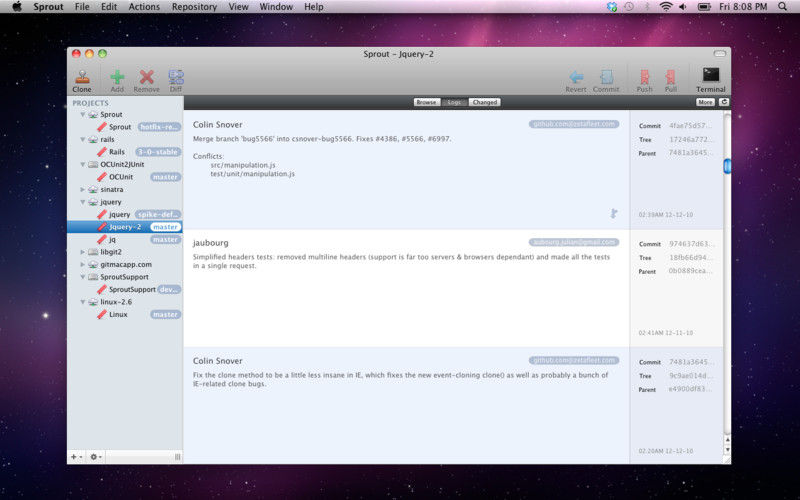Click the Push toolbar icon

click(644, 77)
